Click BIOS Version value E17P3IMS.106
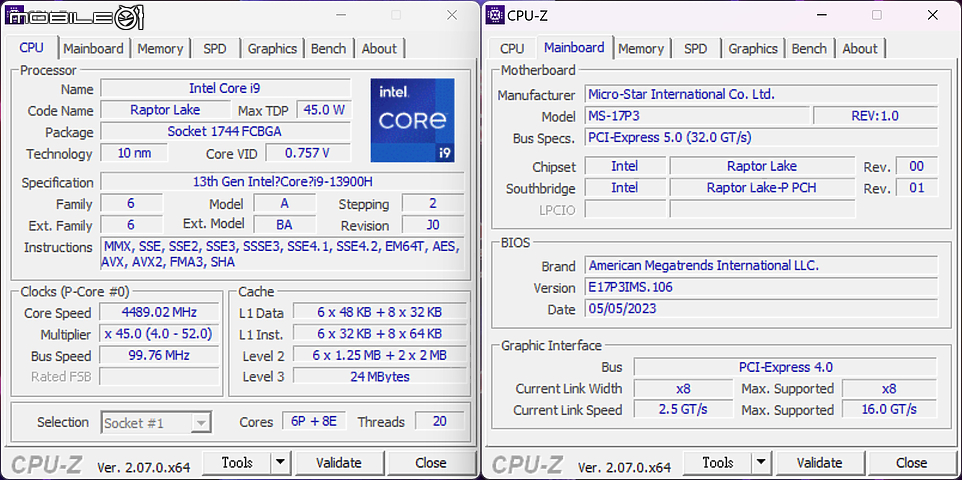The image size is (962, 480). pyautogui.click(x=761, y=287)
